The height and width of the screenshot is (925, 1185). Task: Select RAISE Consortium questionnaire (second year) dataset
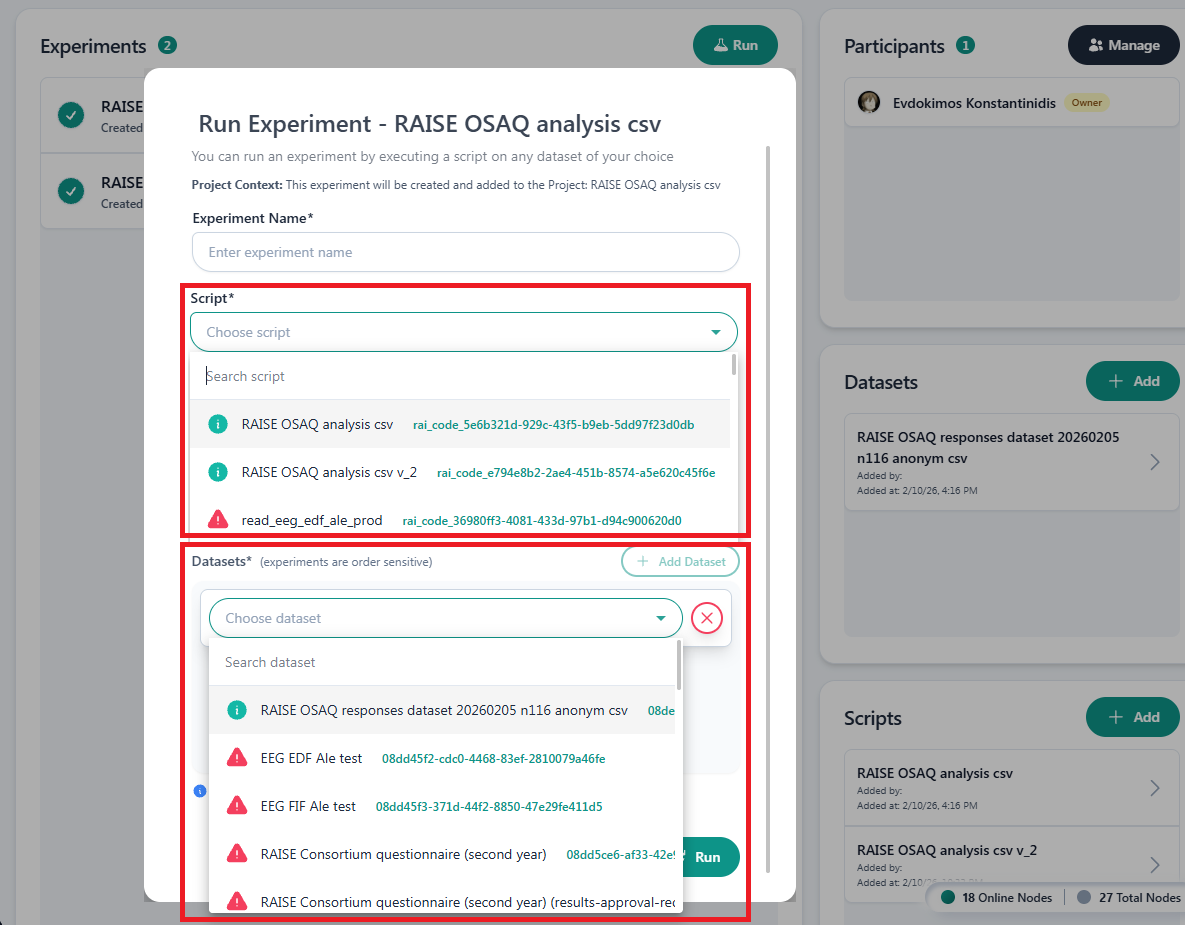click(x=403, y=854)
